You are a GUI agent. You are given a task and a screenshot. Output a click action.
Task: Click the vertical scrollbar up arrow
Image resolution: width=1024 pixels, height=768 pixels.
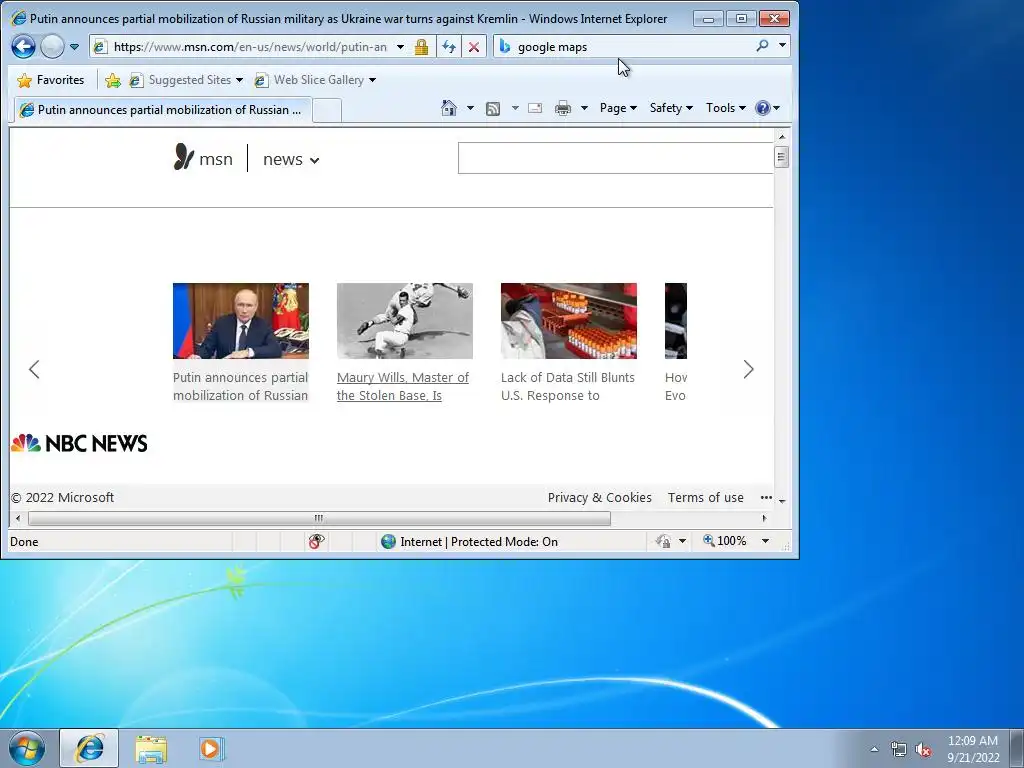(x=782, y=137)
